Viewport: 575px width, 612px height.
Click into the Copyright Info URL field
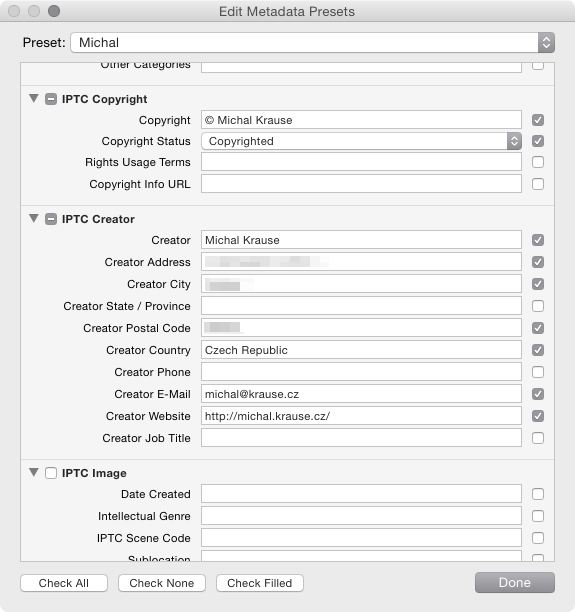pos(361,184)
